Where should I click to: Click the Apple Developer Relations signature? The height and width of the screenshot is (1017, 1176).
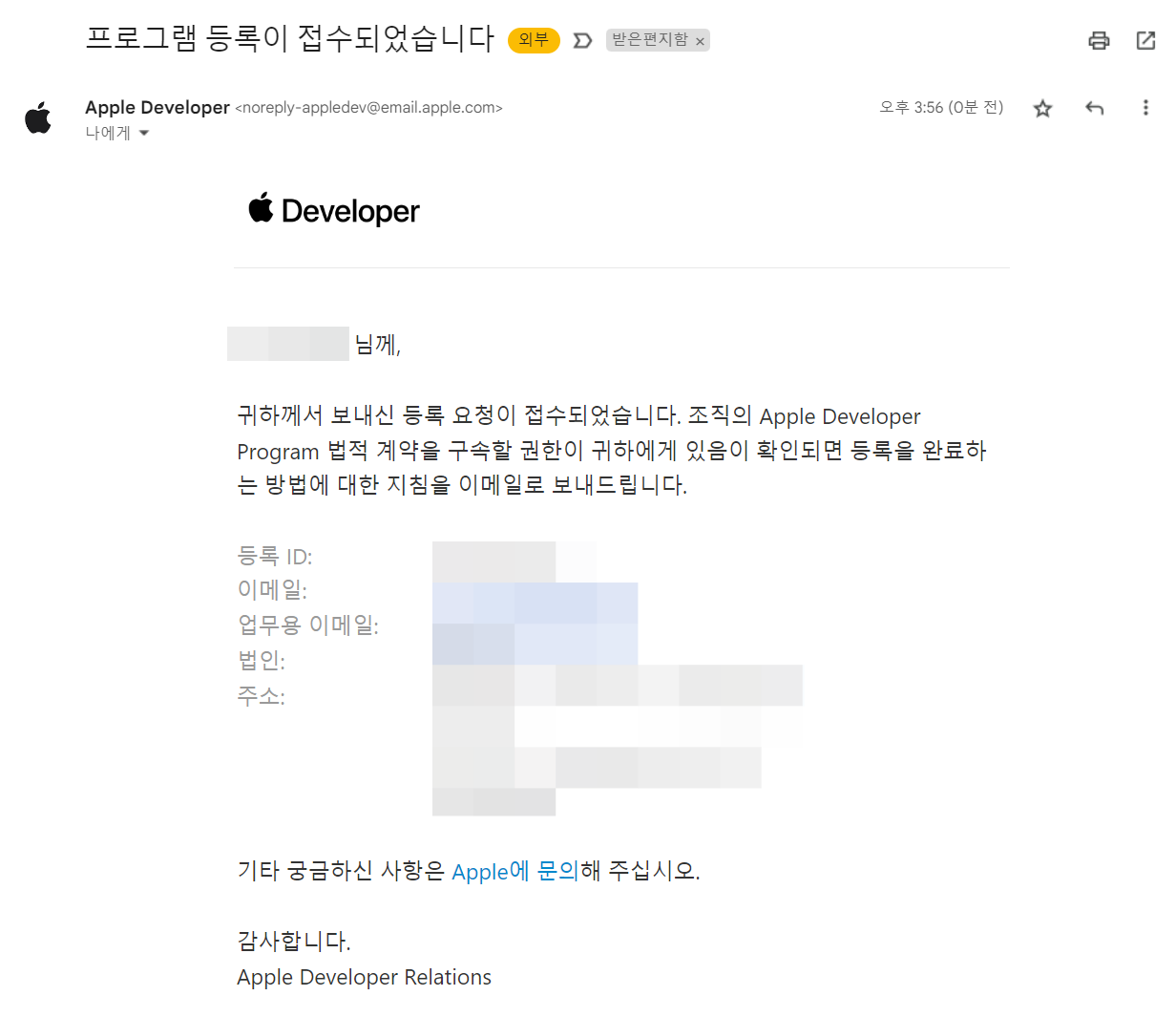[364, 977]
